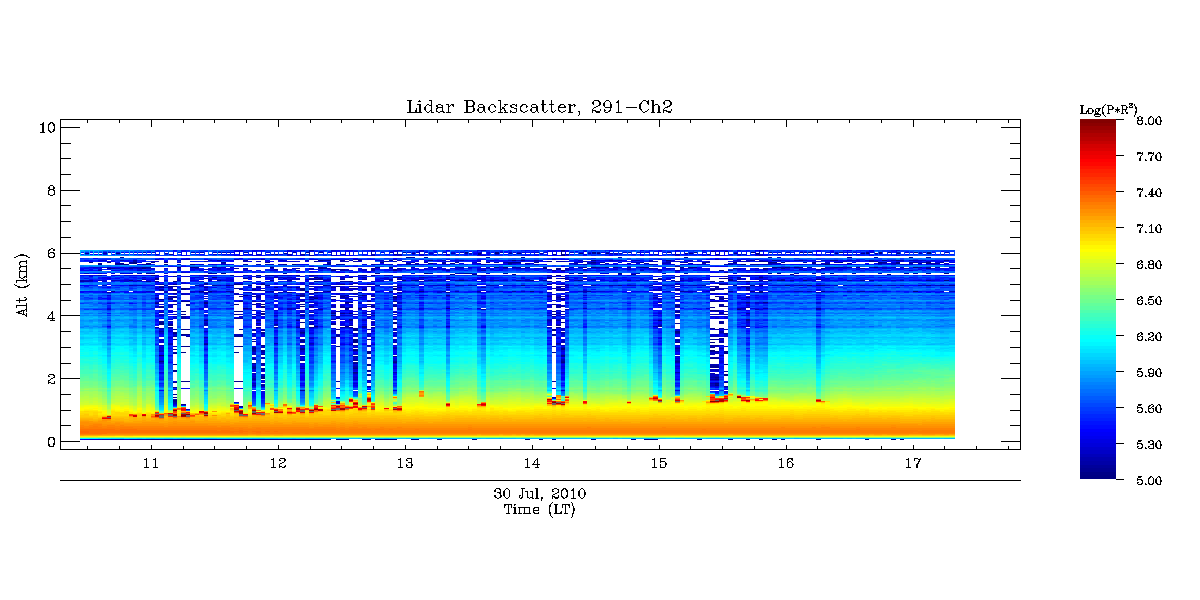The height and width of the screenshot is (600, 1200).
Task: Click the colorbar value 7.40
Action: 1148,193
